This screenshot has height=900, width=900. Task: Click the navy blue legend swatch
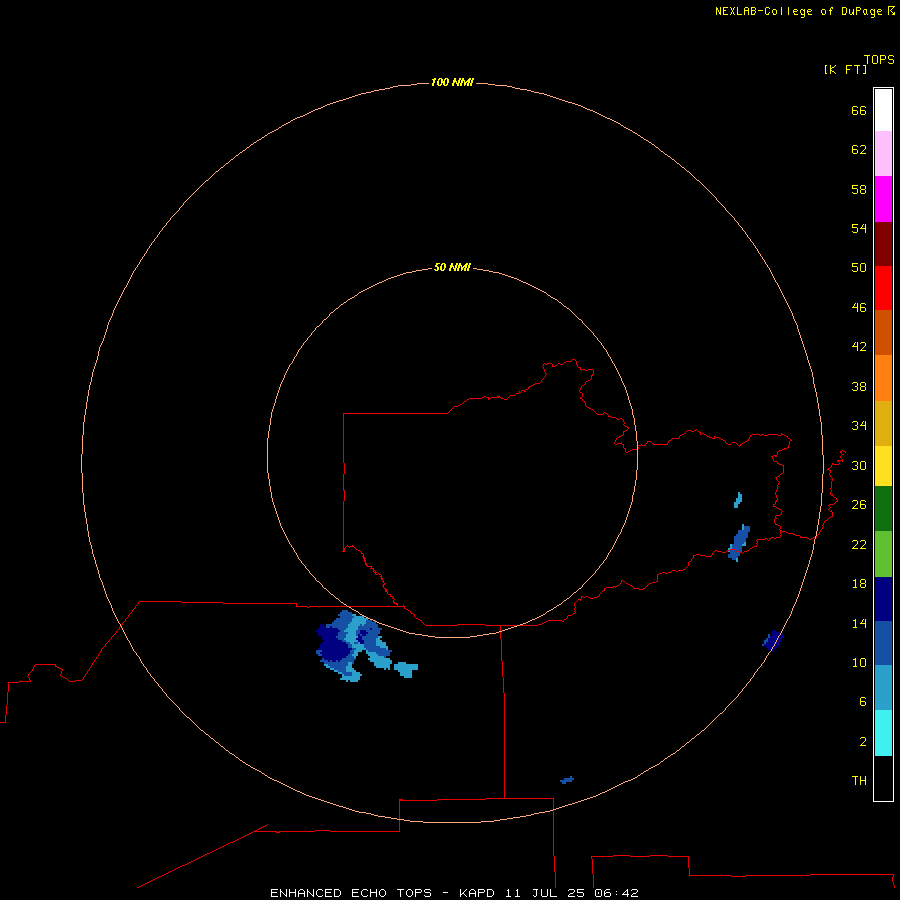(x=883, y=599)
